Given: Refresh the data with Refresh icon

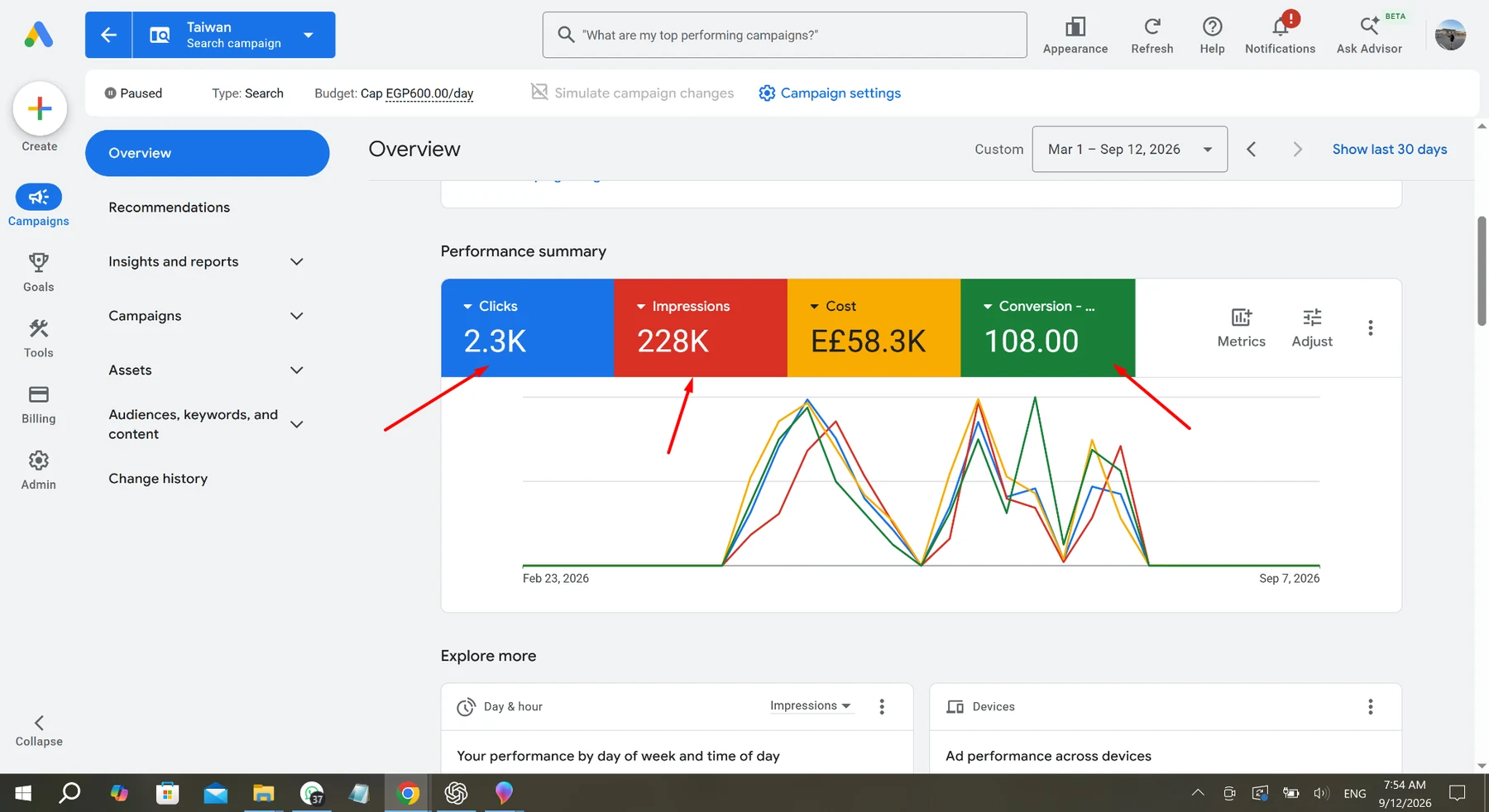Looking at the screenshot, I should click(x=1151, y=36).
